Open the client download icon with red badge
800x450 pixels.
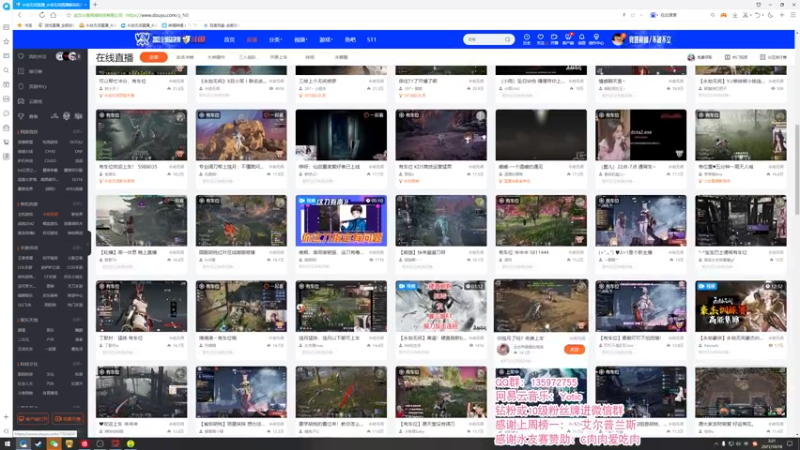(x=568, y=39)
